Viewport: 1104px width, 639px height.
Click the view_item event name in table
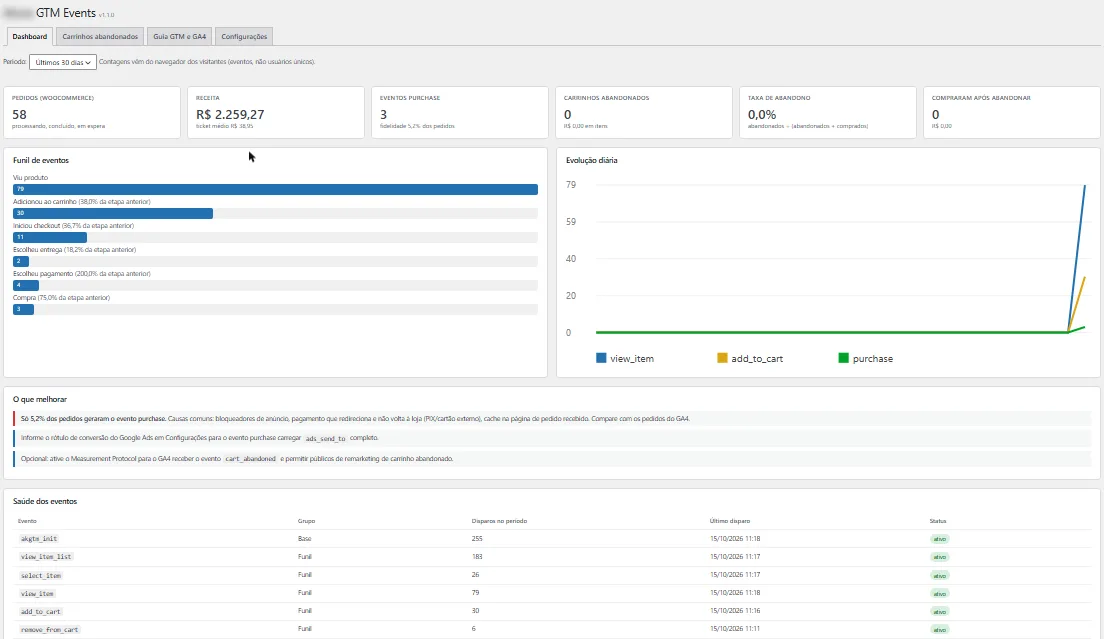coord(37,594)
